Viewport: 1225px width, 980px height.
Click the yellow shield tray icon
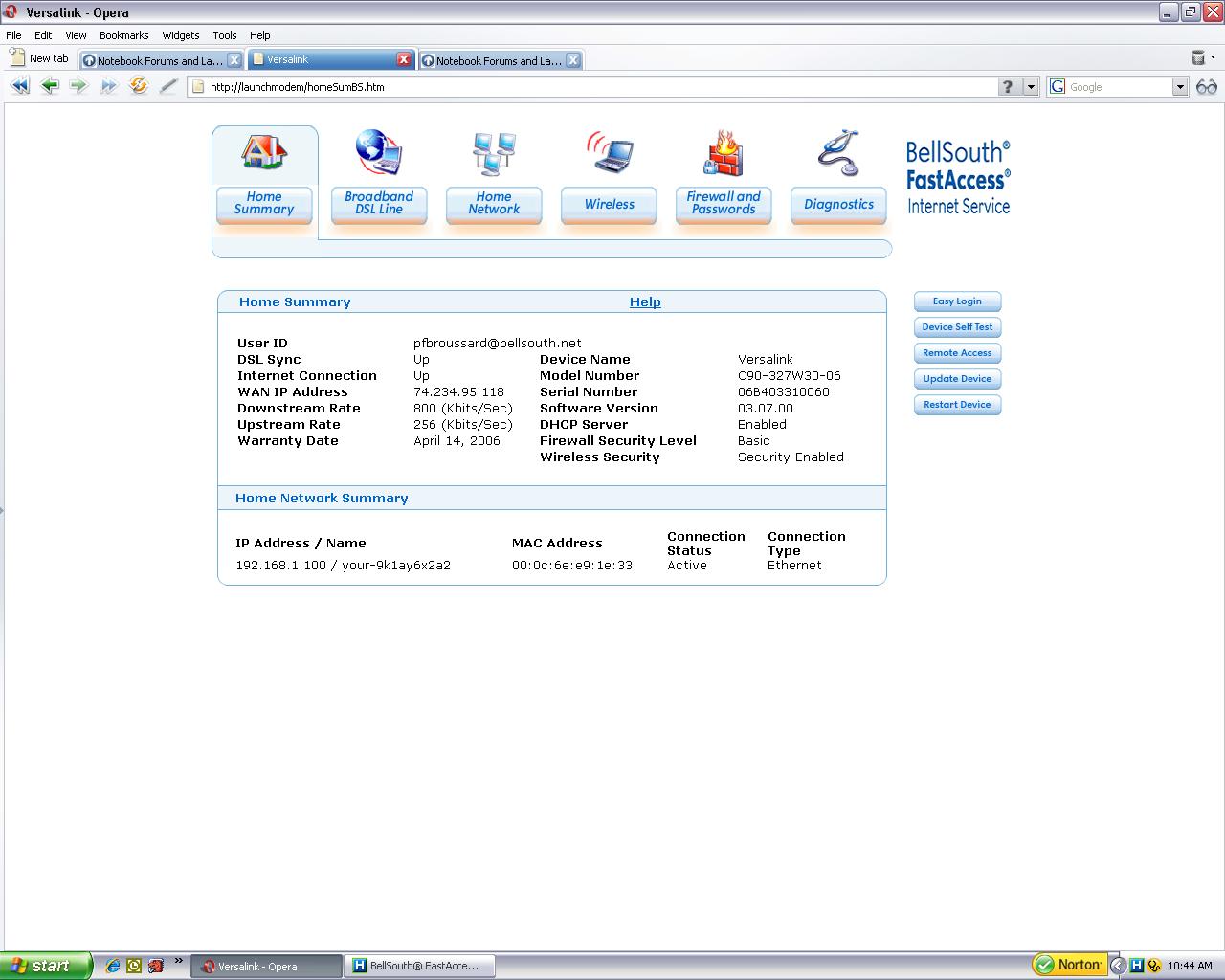(1154, 966)
